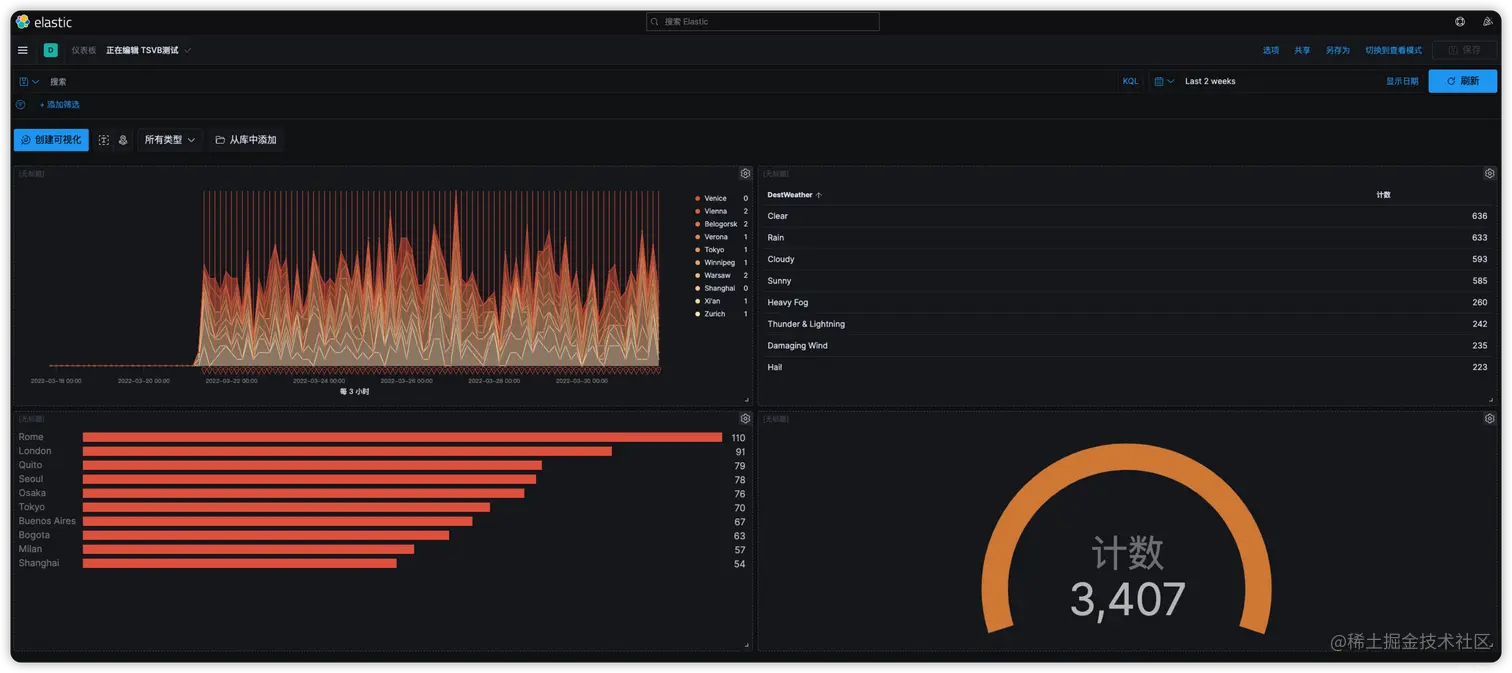Open the date quick-select calendar dropdown

(1163, 82)
